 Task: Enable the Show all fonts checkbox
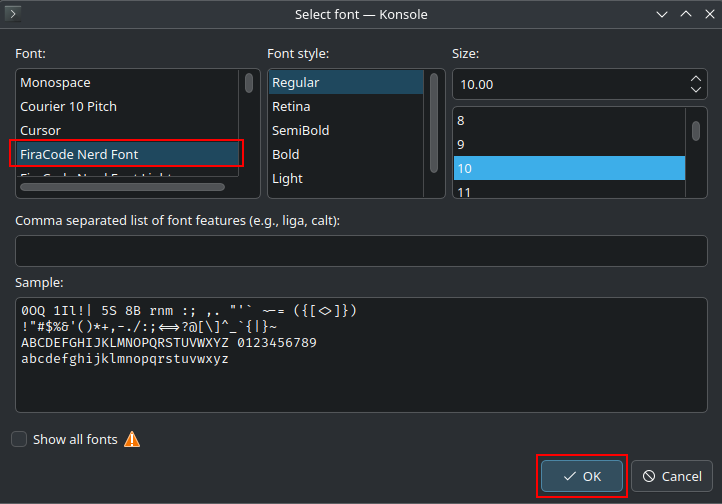[19, 439]
